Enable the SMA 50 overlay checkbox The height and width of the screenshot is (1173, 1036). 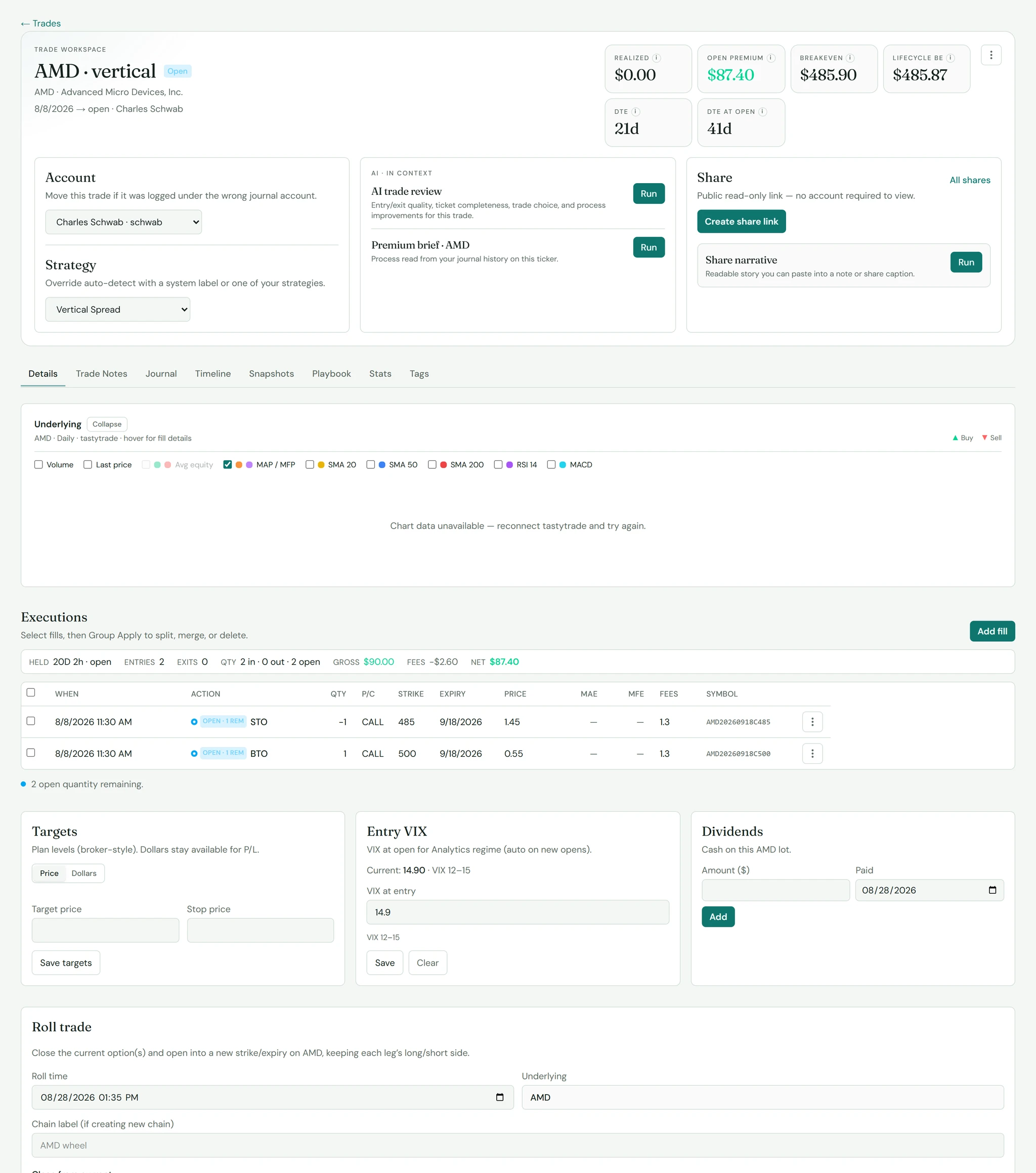(370, 465)
